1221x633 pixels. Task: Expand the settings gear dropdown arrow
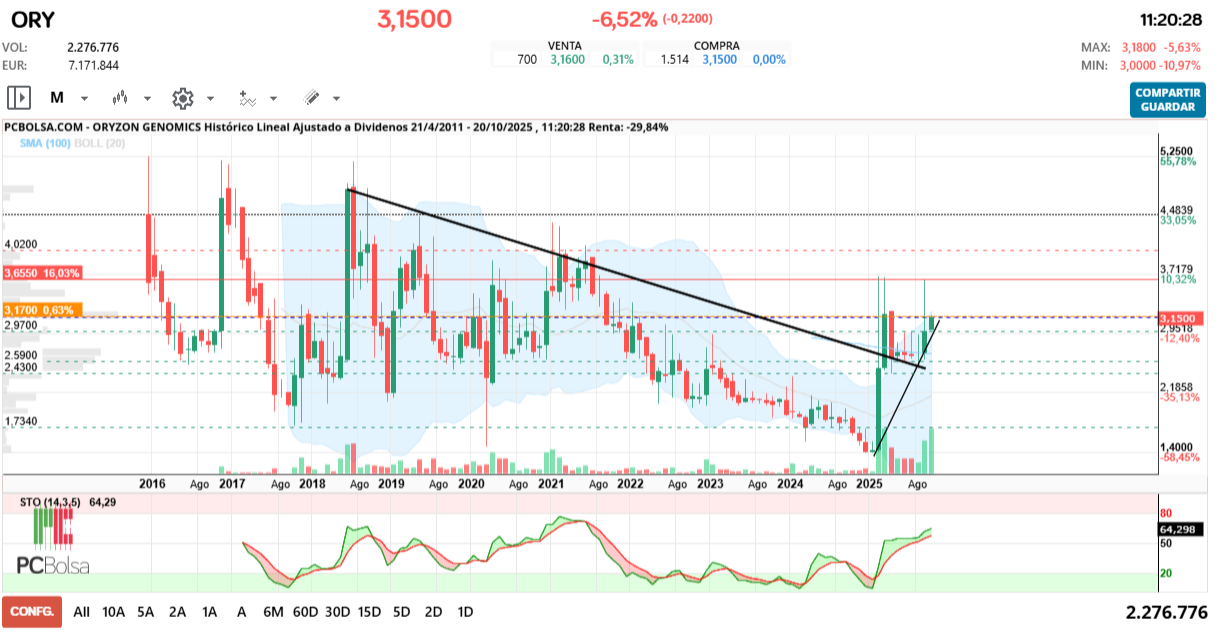point(210,99)
